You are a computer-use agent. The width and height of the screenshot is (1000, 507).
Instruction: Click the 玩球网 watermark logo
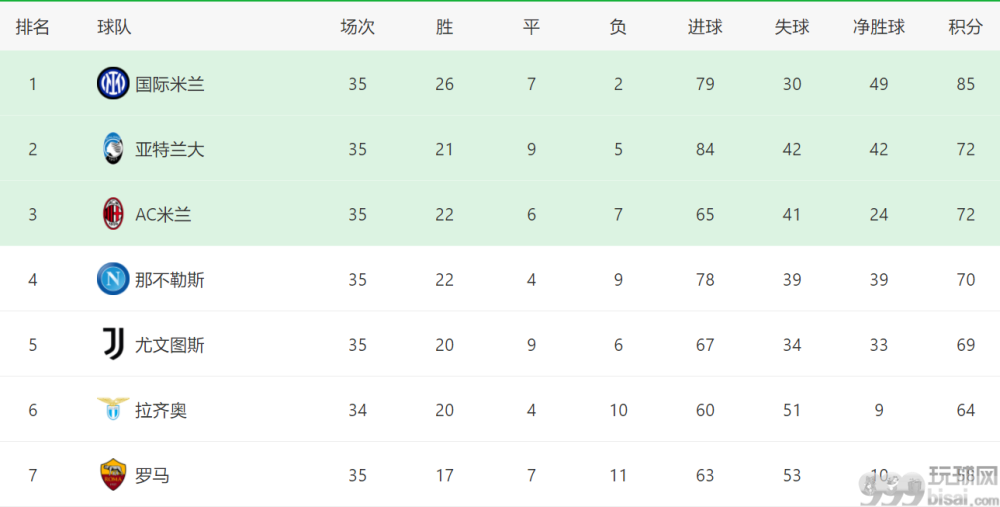(x=929, y=486)
